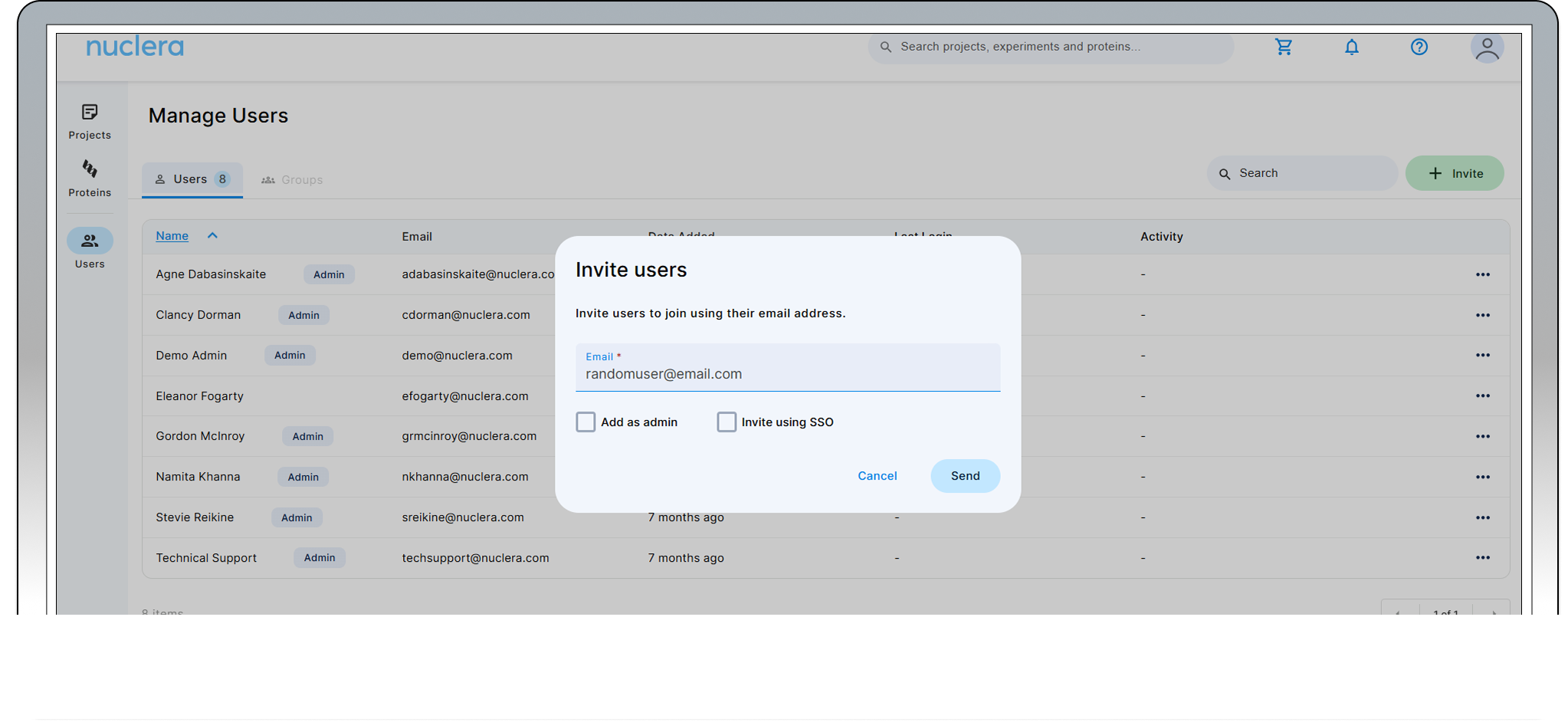Open the help question mark icon

click(x=1419, y=47)
